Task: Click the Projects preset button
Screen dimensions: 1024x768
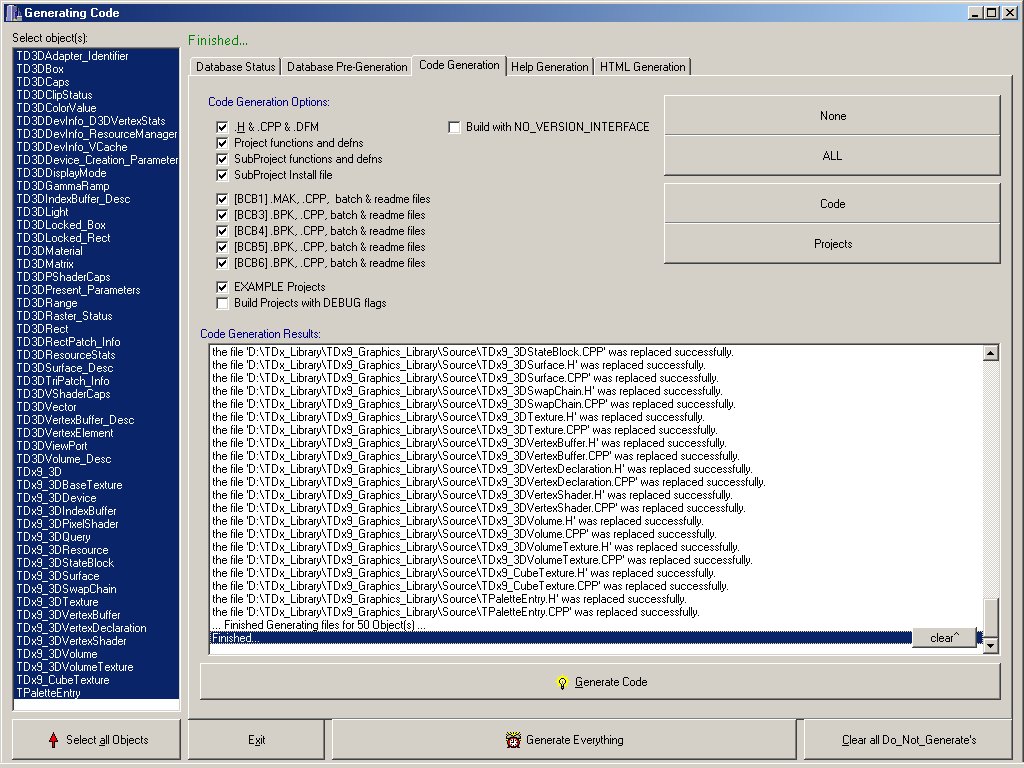Action: click(x=832, y=244)
